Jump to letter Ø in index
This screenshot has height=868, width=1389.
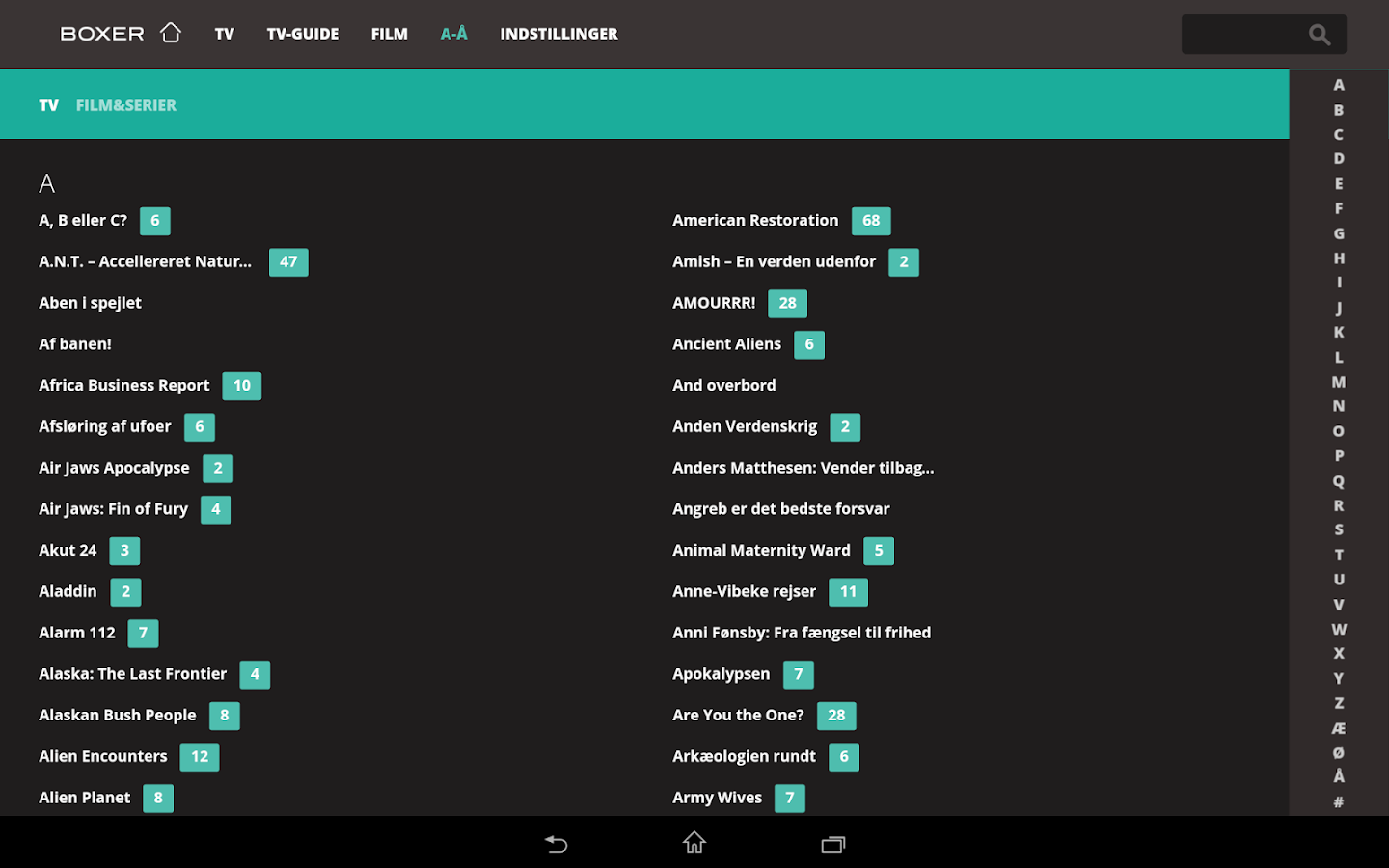[1339, 752]
